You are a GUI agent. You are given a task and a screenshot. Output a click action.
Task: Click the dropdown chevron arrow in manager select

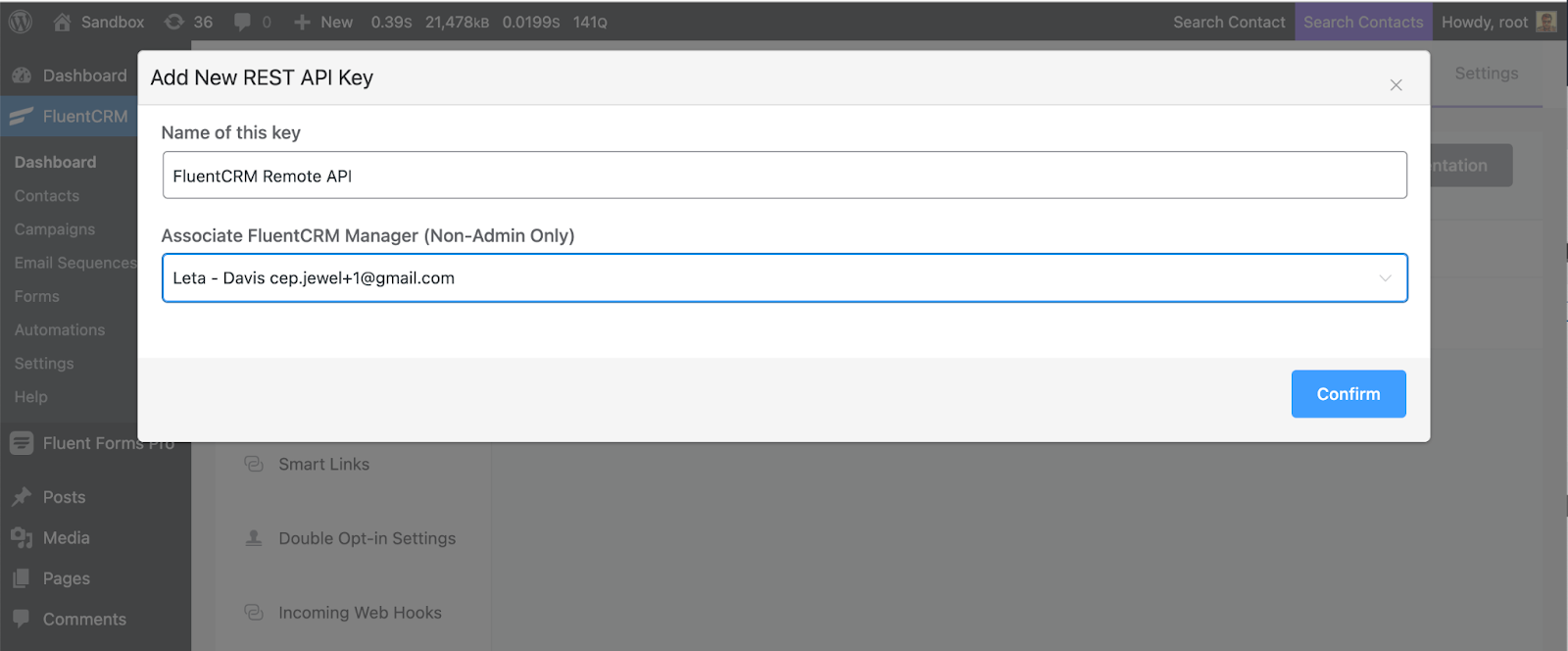[x=1385, y=277]
